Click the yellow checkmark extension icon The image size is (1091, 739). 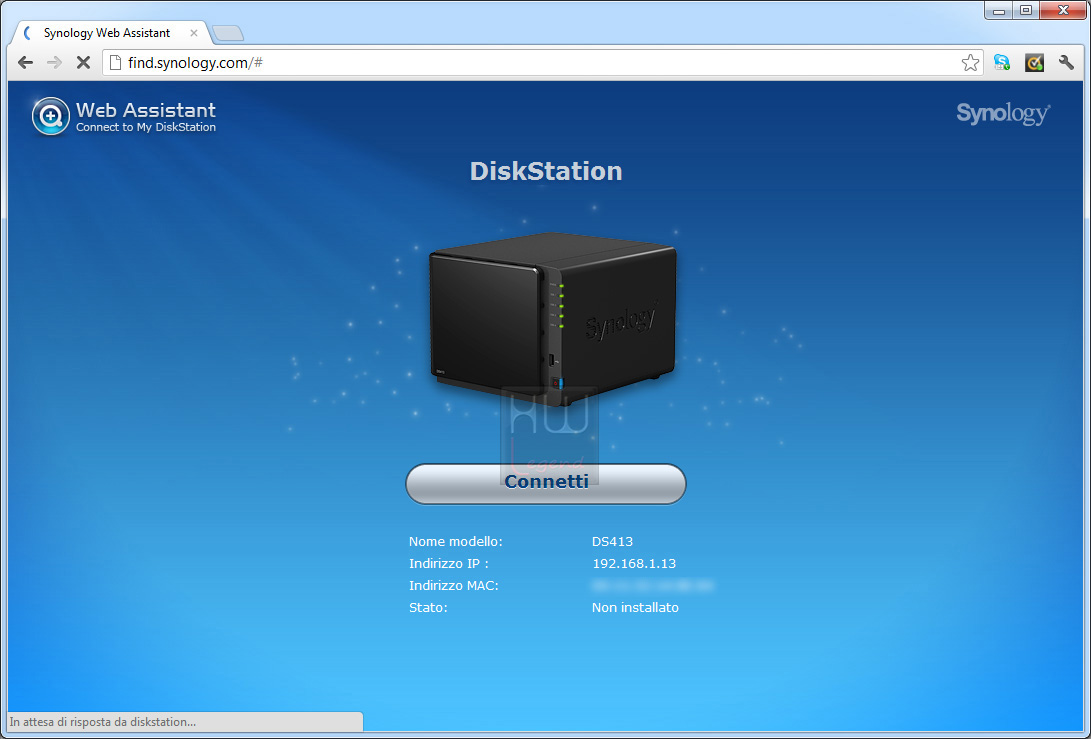click(1034, 63)
